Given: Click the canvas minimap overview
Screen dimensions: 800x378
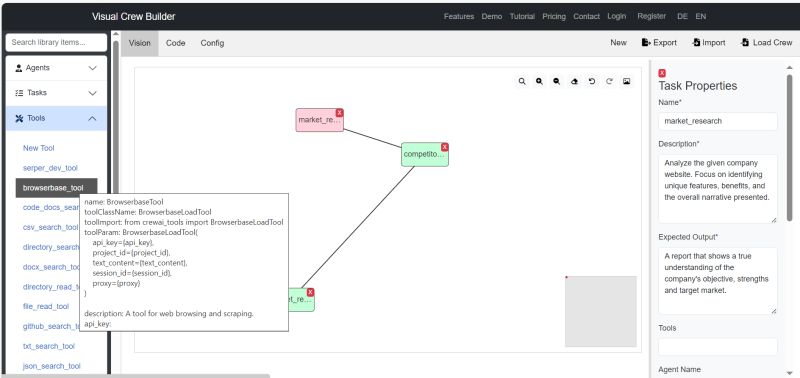Looking at the screenshot, I should (x=601, y=312).
